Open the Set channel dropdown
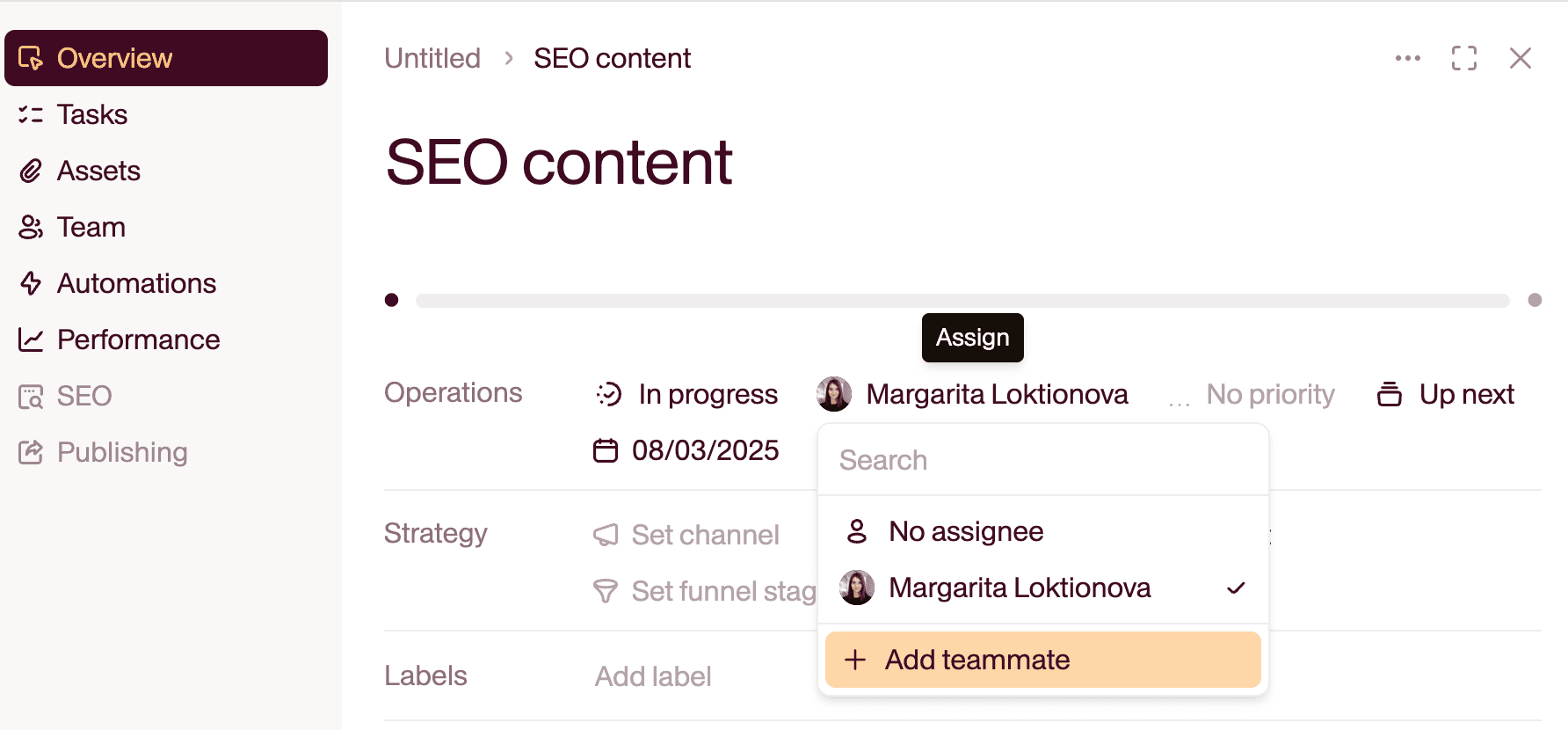The width and height of the screenshot is (1568, 730). (x=705, y=535)
